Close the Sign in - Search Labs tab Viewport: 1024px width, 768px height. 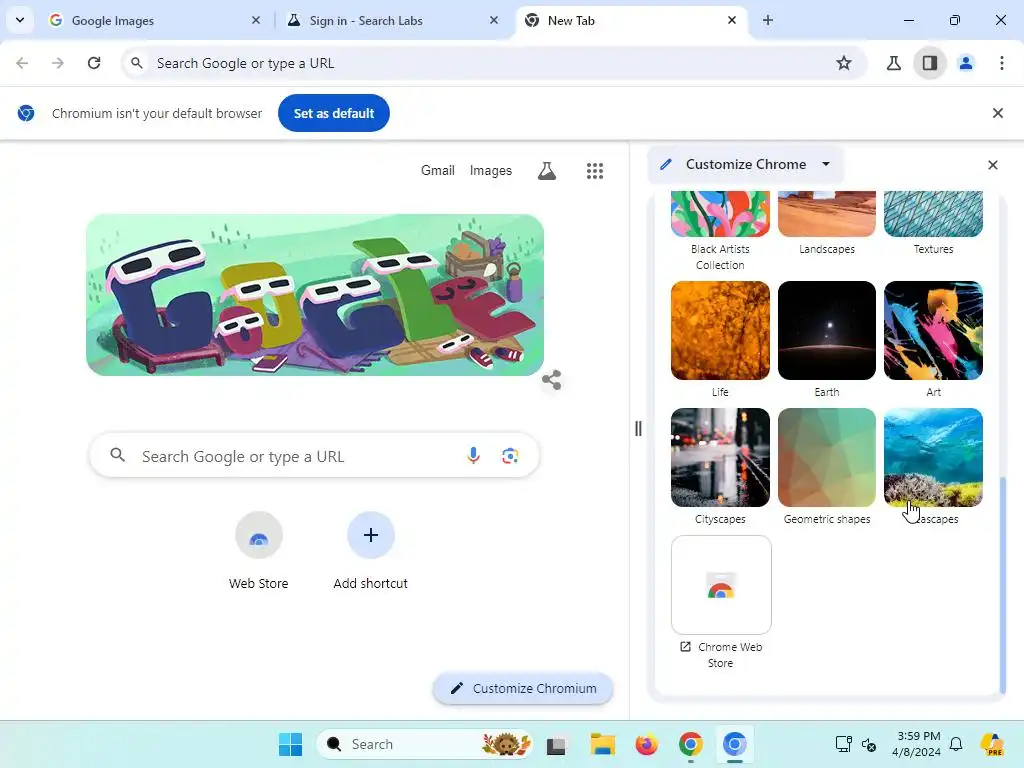tap(494, 20)
